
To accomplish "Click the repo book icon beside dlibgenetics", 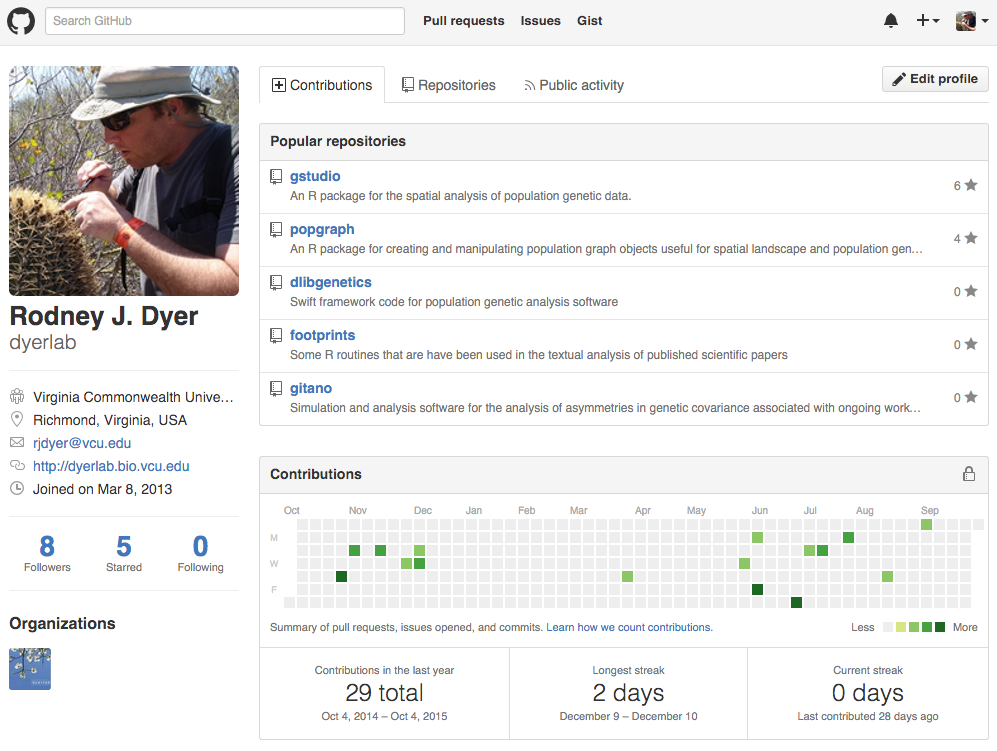I will [276, 283].
